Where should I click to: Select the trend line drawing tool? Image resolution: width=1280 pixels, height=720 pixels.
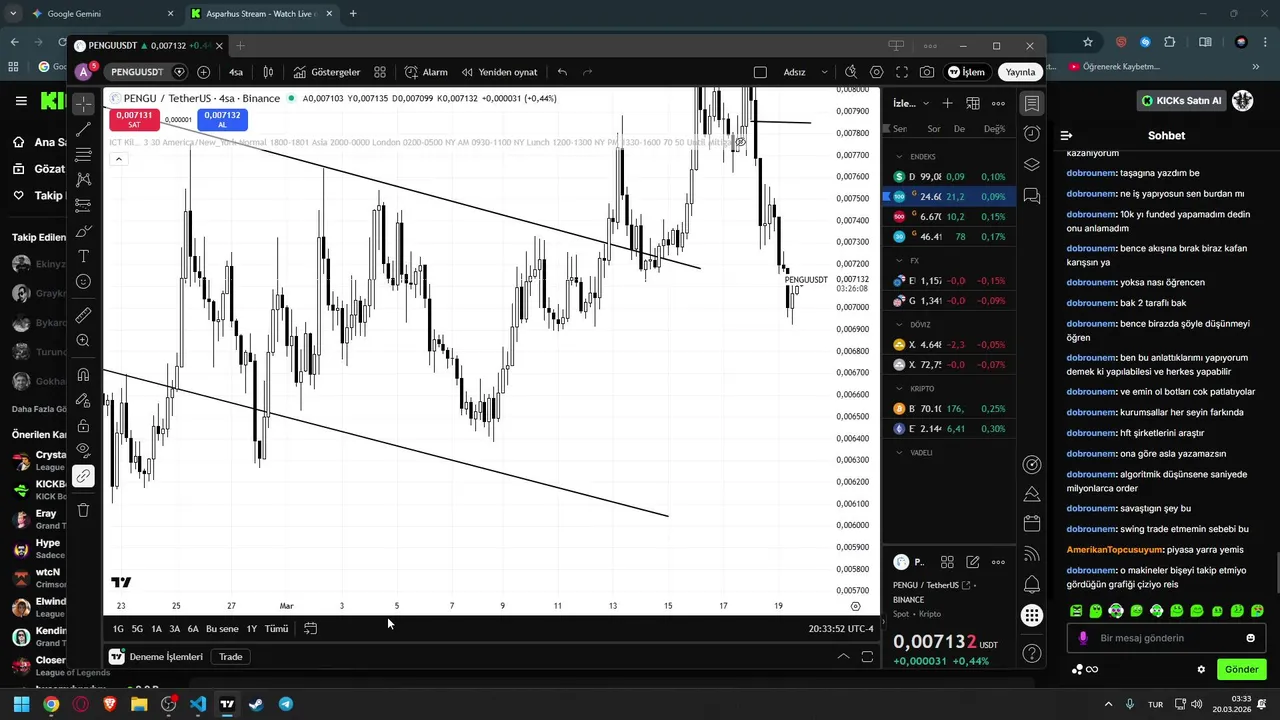tap(84, 129)
